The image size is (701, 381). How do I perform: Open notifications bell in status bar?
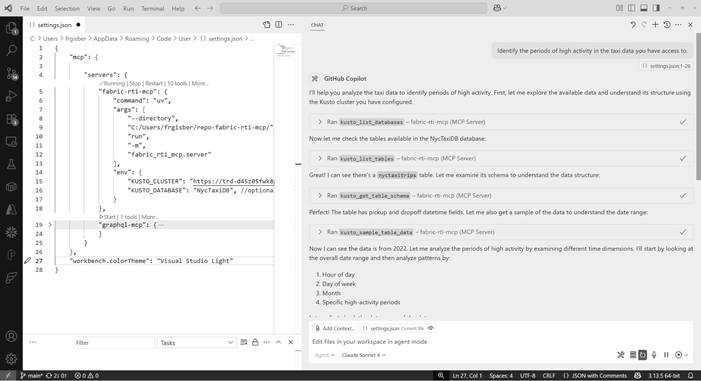click(691, 376)
